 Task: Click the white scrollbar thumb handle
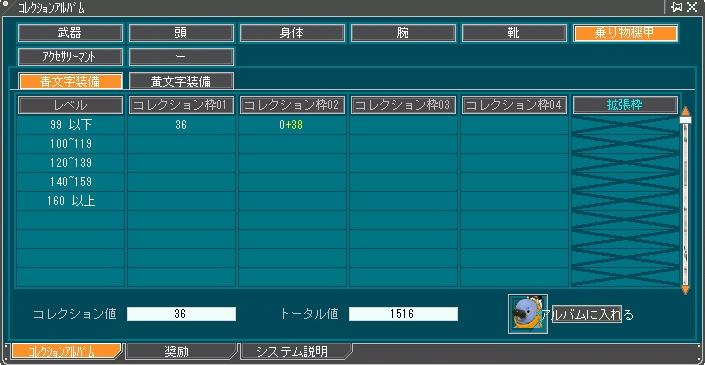(x=685, y=120)
